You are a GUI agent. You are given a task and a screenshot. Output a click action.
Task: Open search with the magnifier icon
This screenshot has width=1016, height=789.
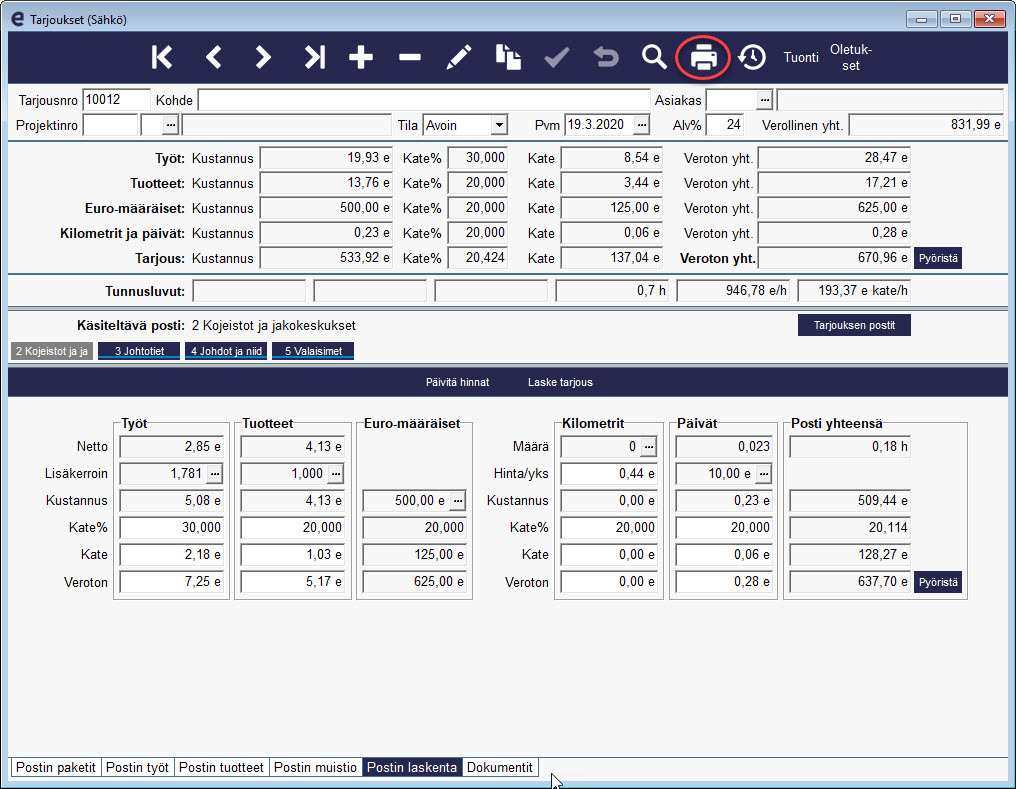(654, 58)
